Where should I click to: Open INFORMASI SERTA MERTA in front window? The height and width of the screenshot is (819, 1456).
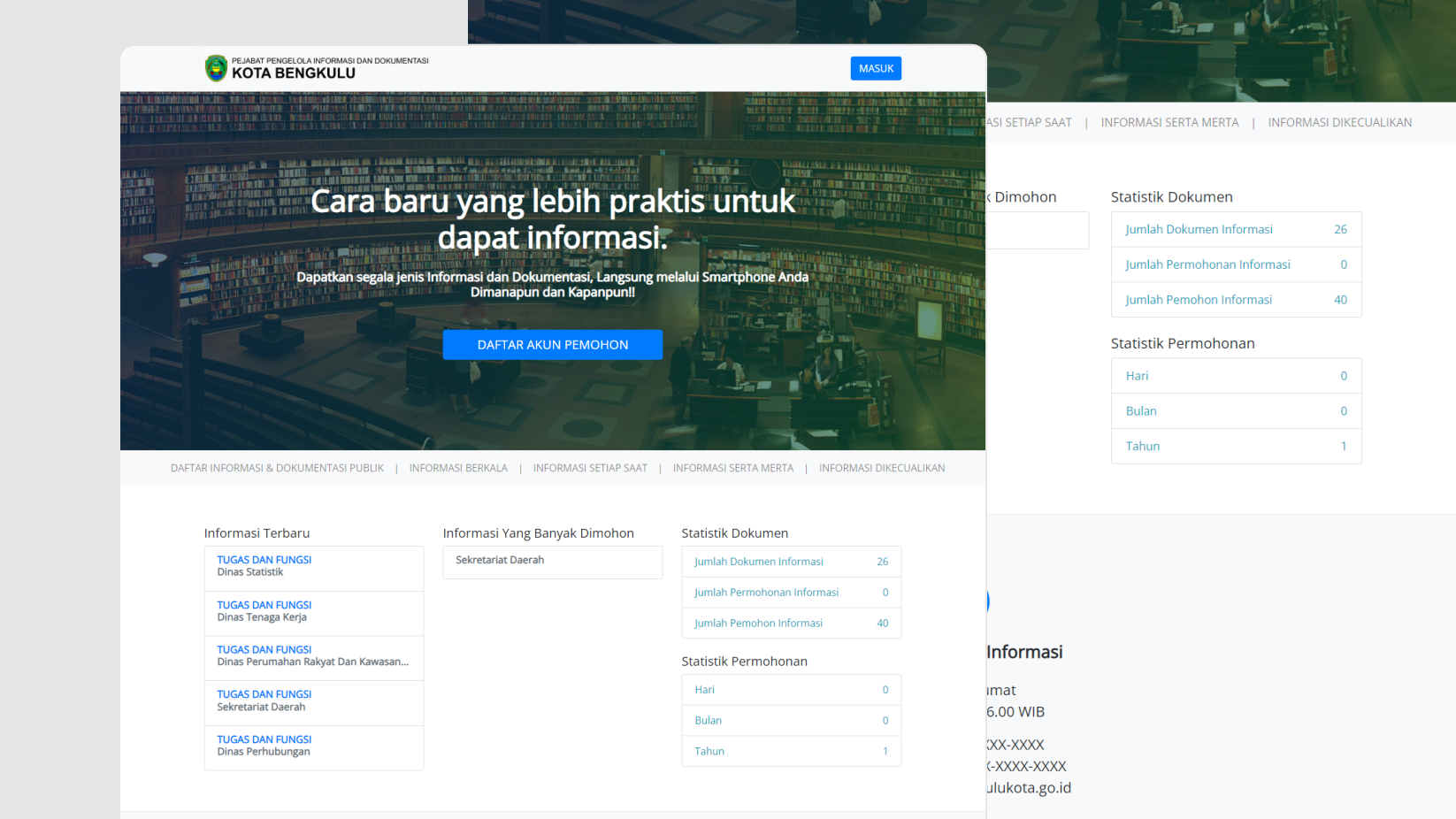[733, 468]
